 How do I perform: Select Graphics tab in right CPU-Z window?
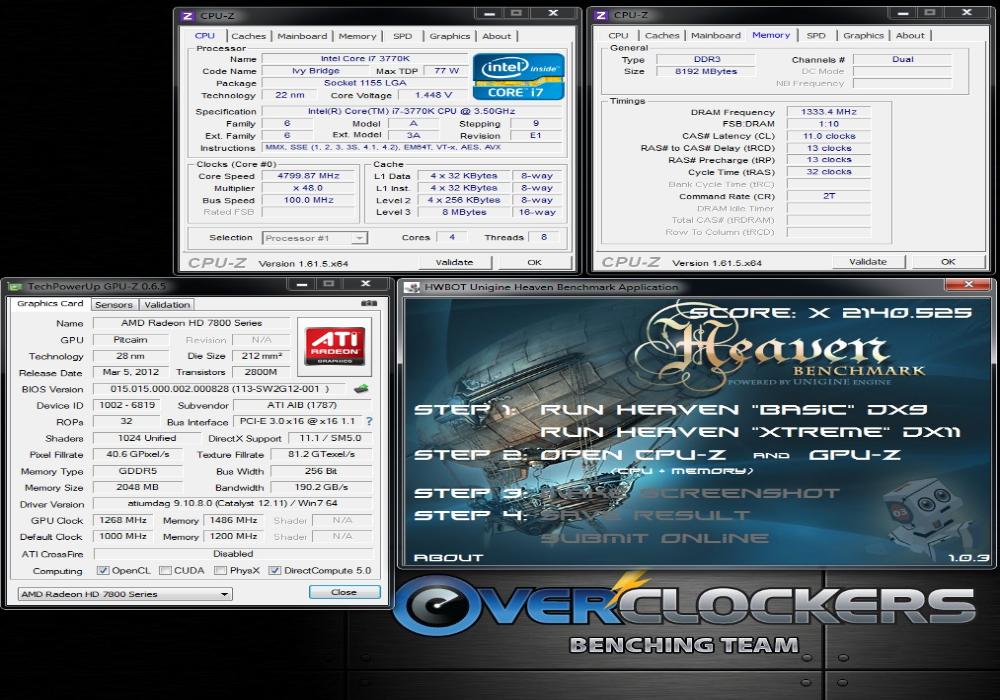point(864,36)
